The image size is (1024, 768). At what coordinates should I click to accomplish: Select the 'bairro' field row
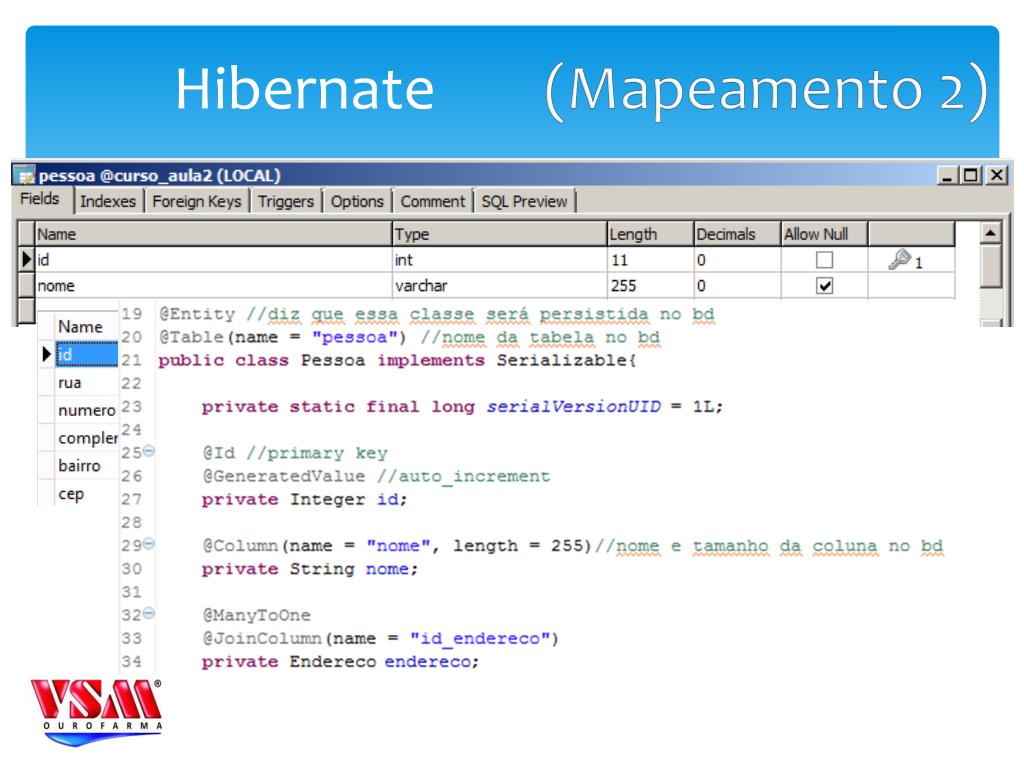point(87,466)
